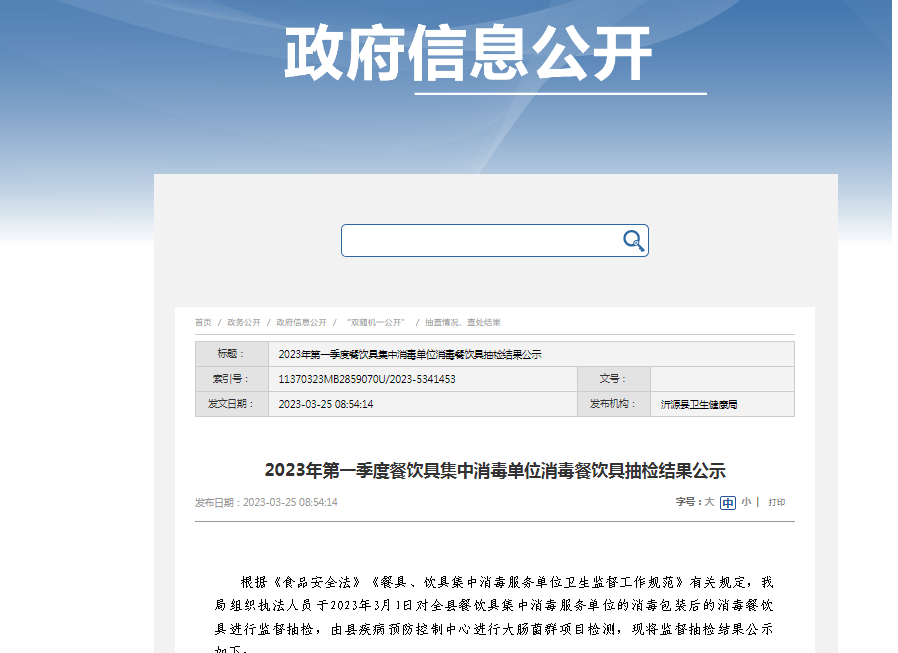Screen dimensions: 898x653
Task: Open the 首页 breadcrumb link
Action: (203, 323)
